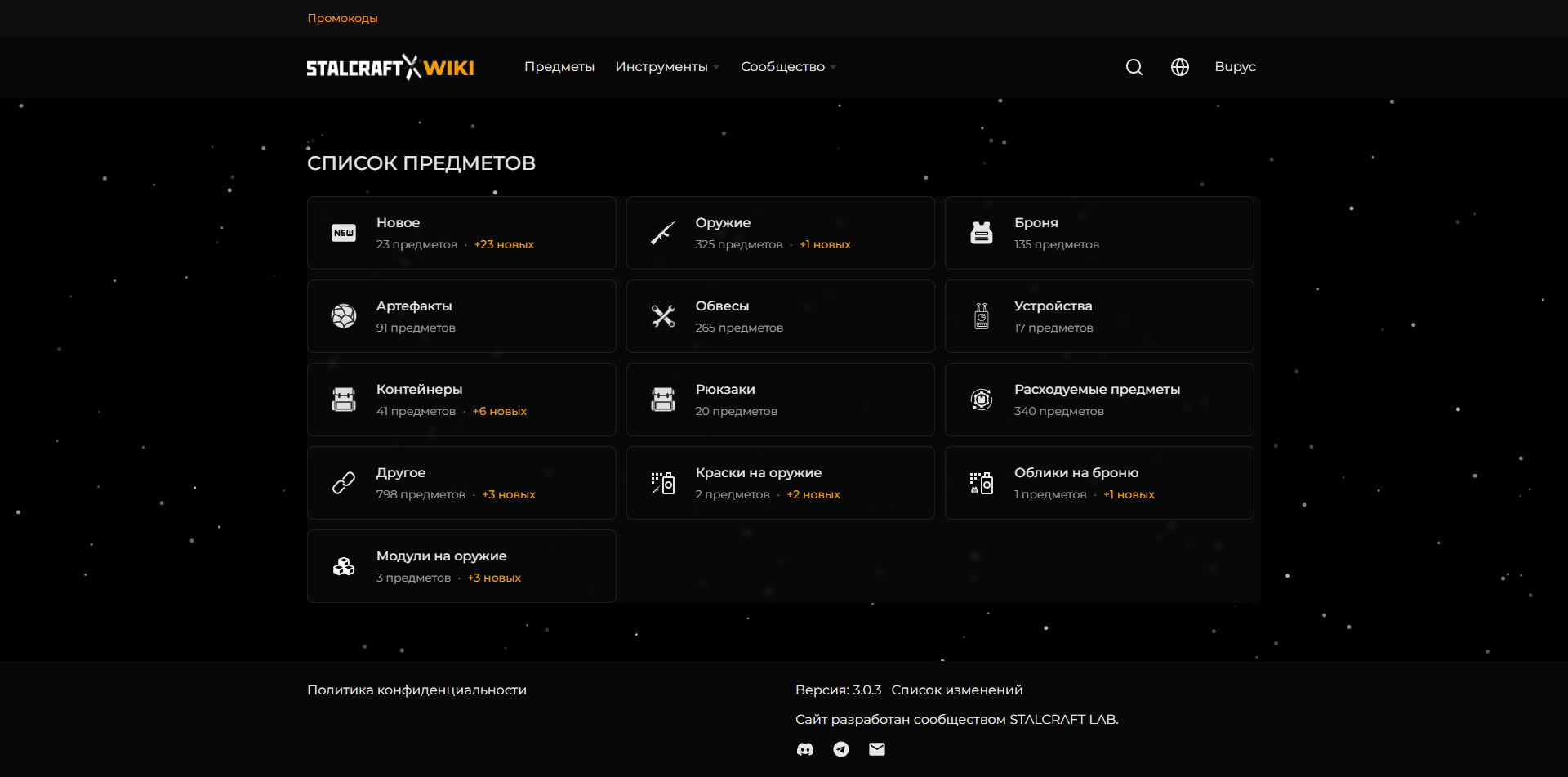Open Политика конфиденциальности link
This screenshot has height=777, width=1568.
(416, 690)
